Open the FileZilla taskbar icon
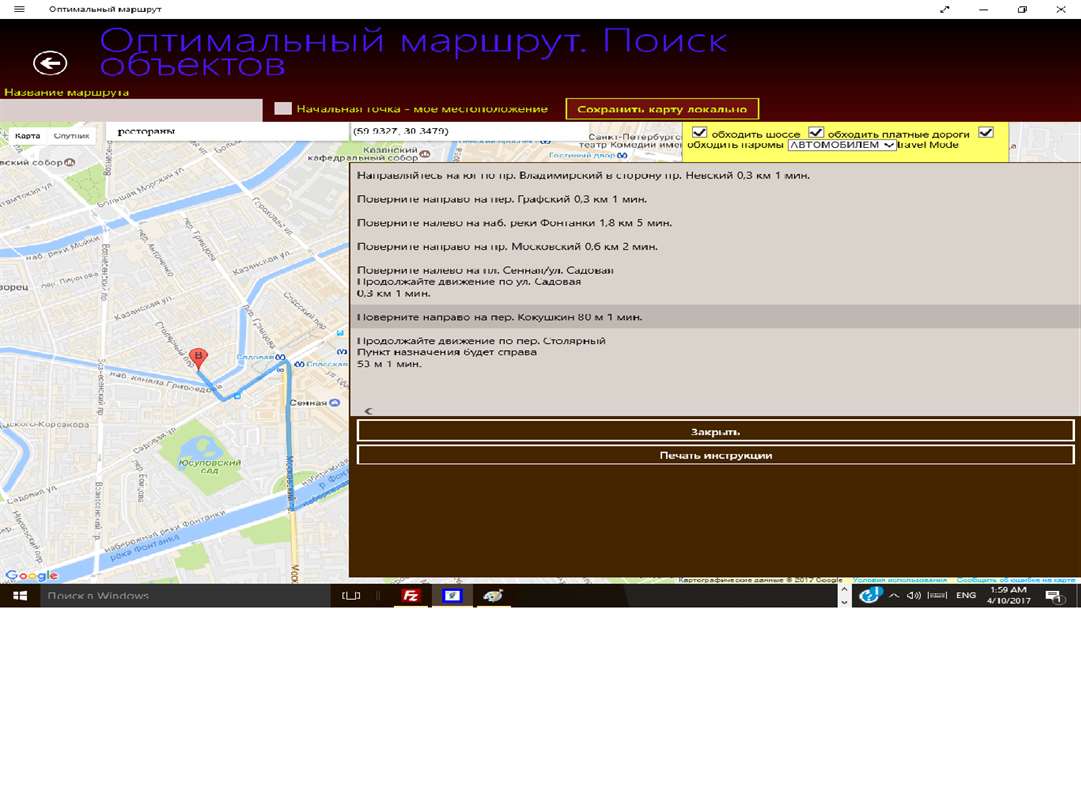The width and height of the screenshot is (1081, 810). point(412,596)
